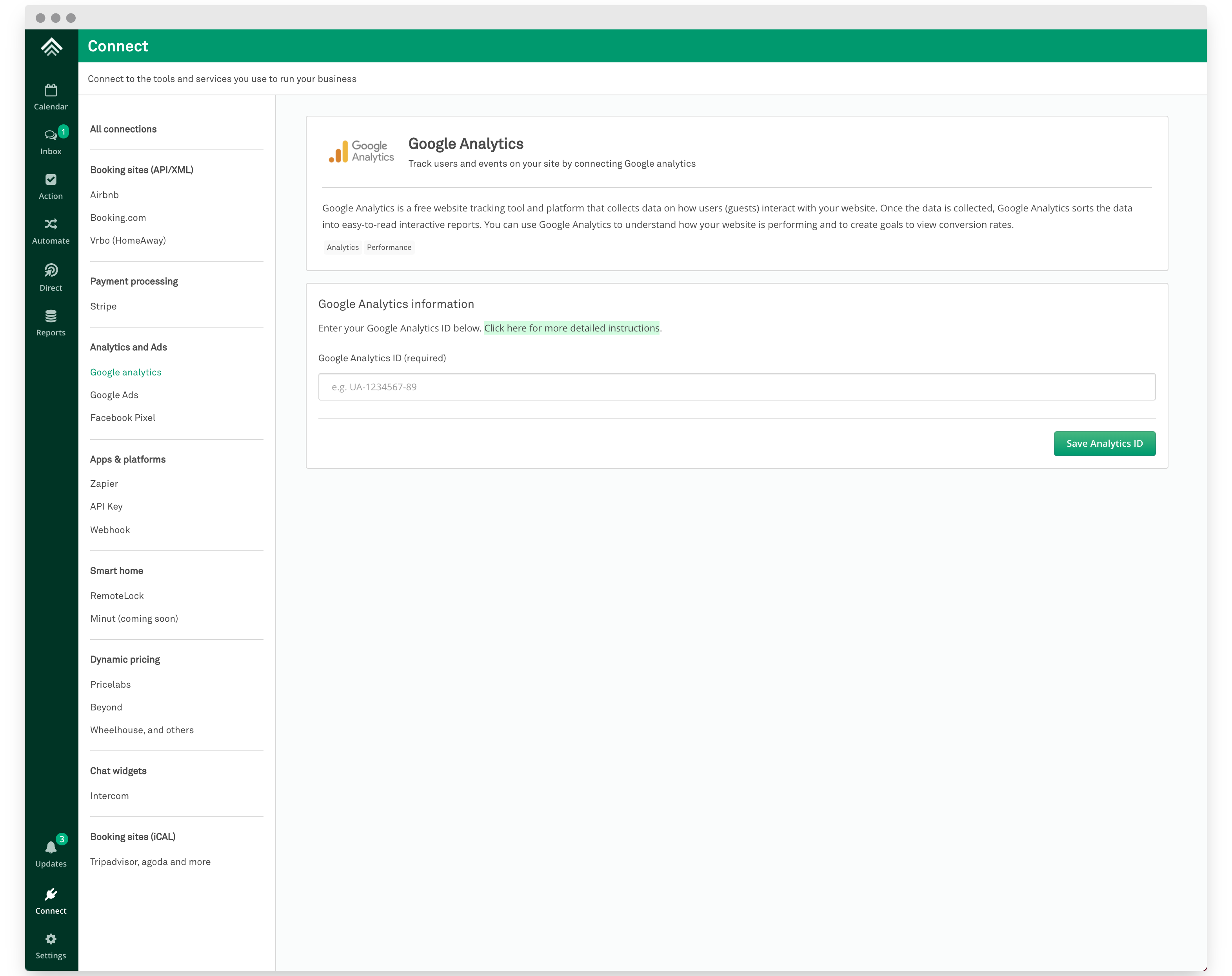Screen dimensions: 1232x976
Task: Open the Google Ads connection page
Action: tap(114, 395)
